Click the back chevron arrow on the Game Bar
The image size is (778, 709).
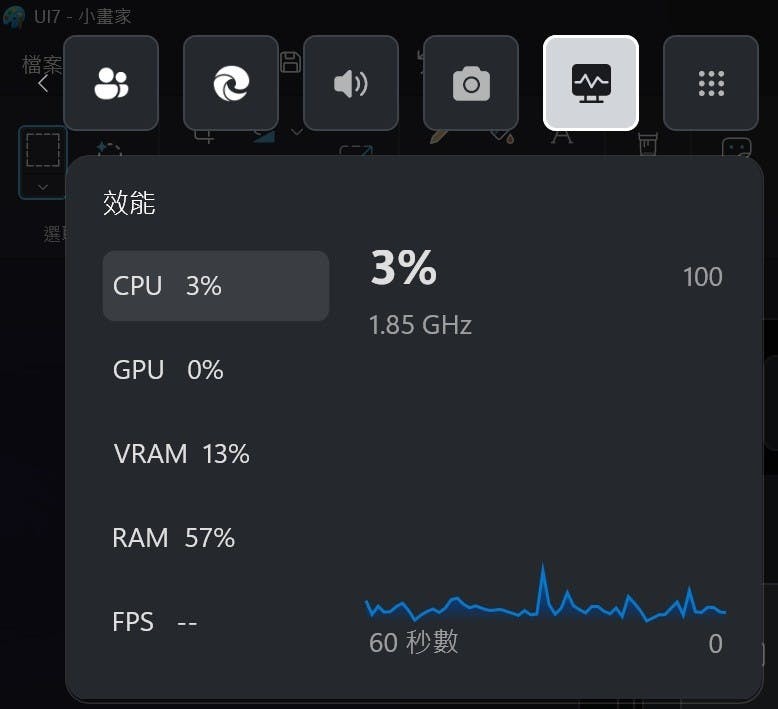coord(43,84)
